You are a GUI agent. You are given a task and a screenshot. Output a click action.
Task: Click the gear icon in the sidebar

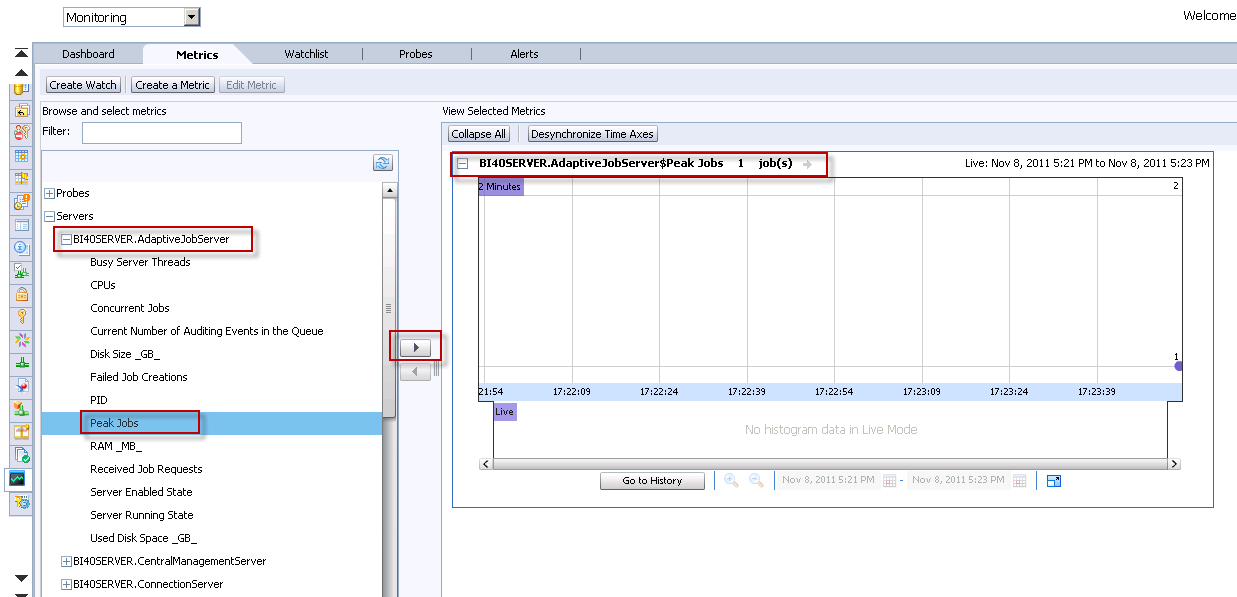(x=21, y=502)
